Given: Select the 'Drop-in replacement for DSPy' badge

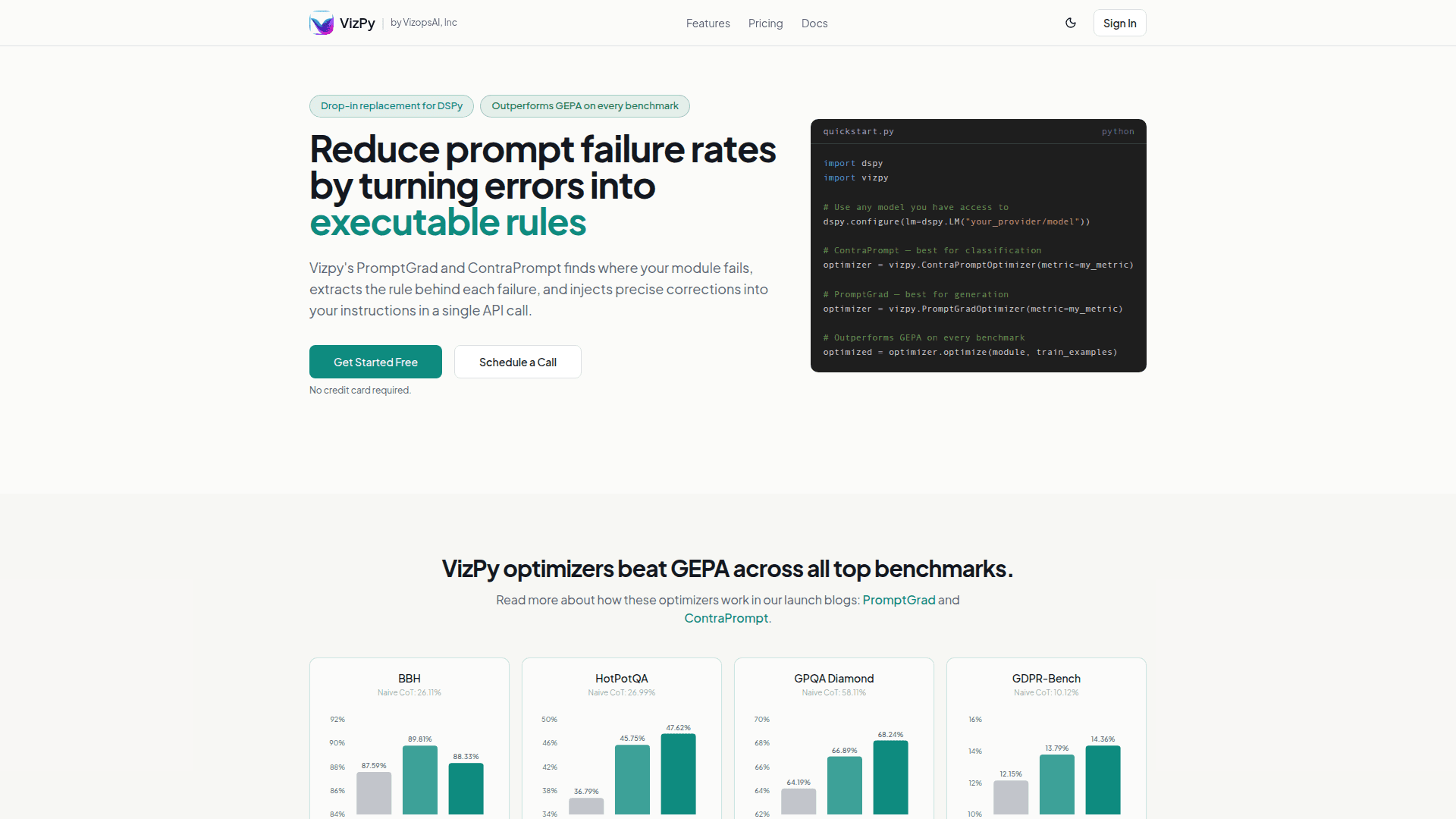Looking at the screenshot, I should coord(391,106).
